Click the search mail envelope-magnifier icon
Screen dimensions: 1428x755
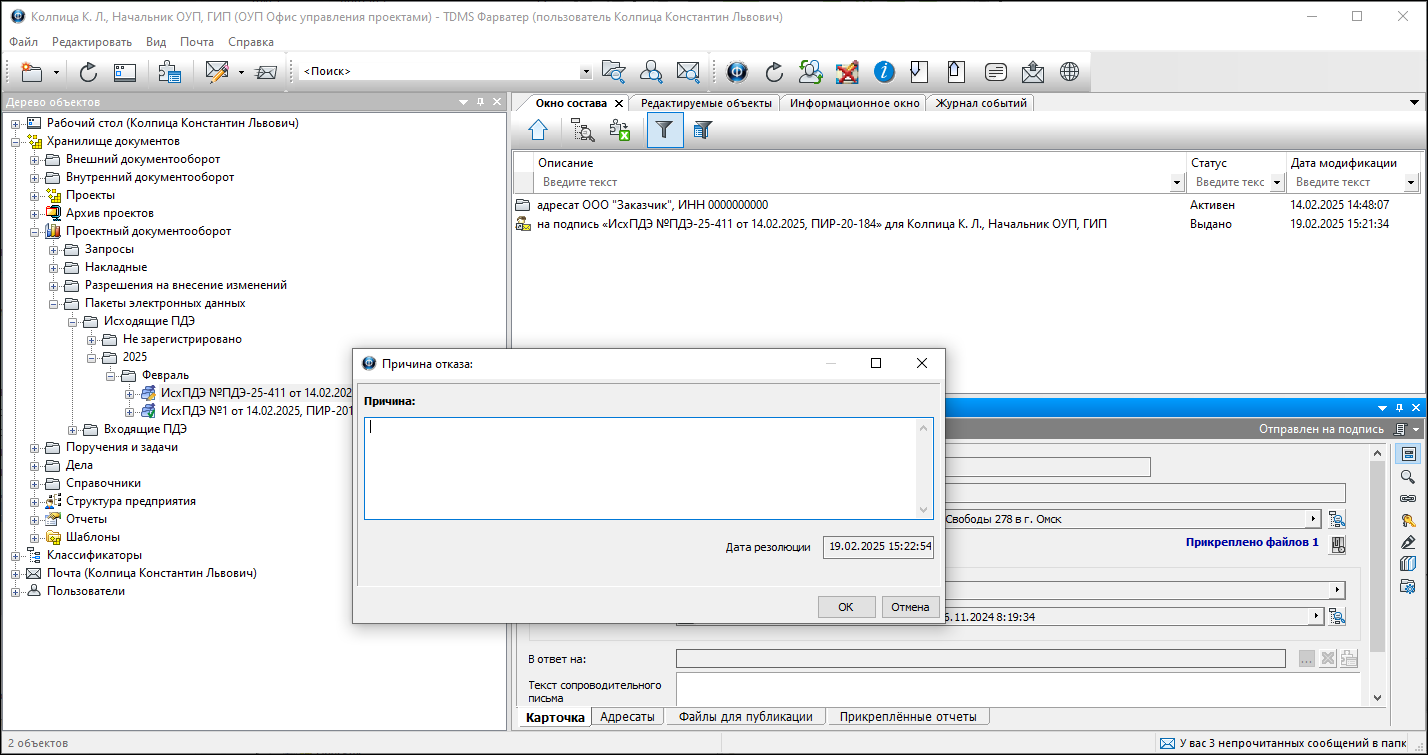coord(688,72)
